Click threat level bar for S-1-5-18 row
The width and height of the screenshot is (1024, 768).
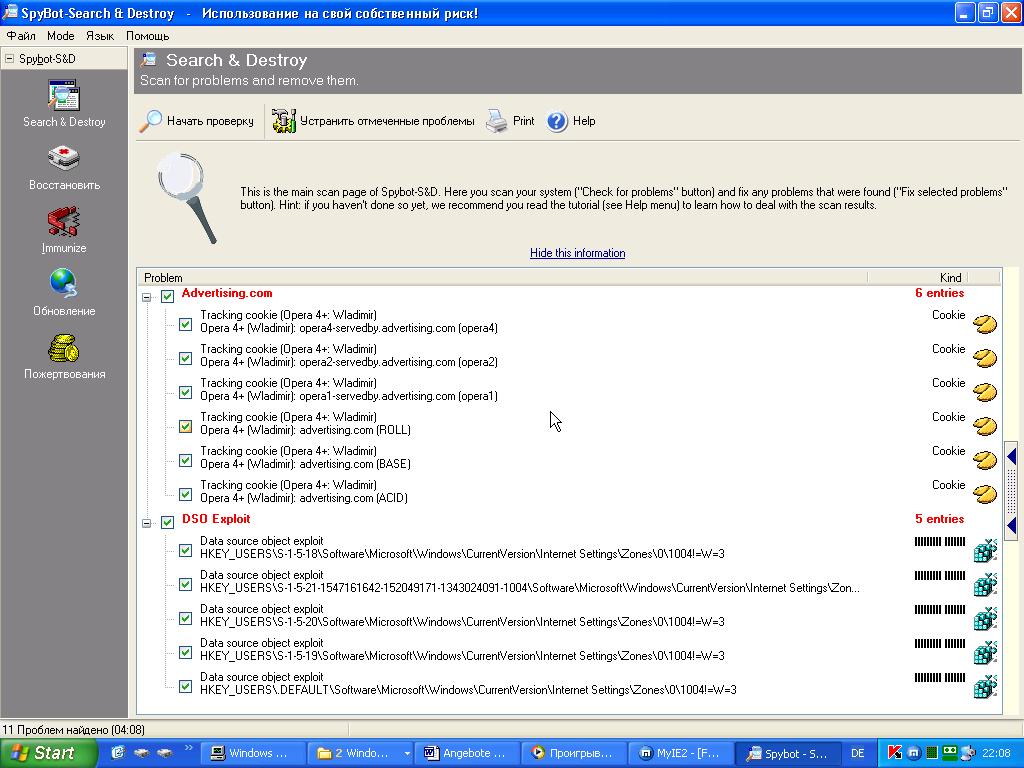pos(940,541)
